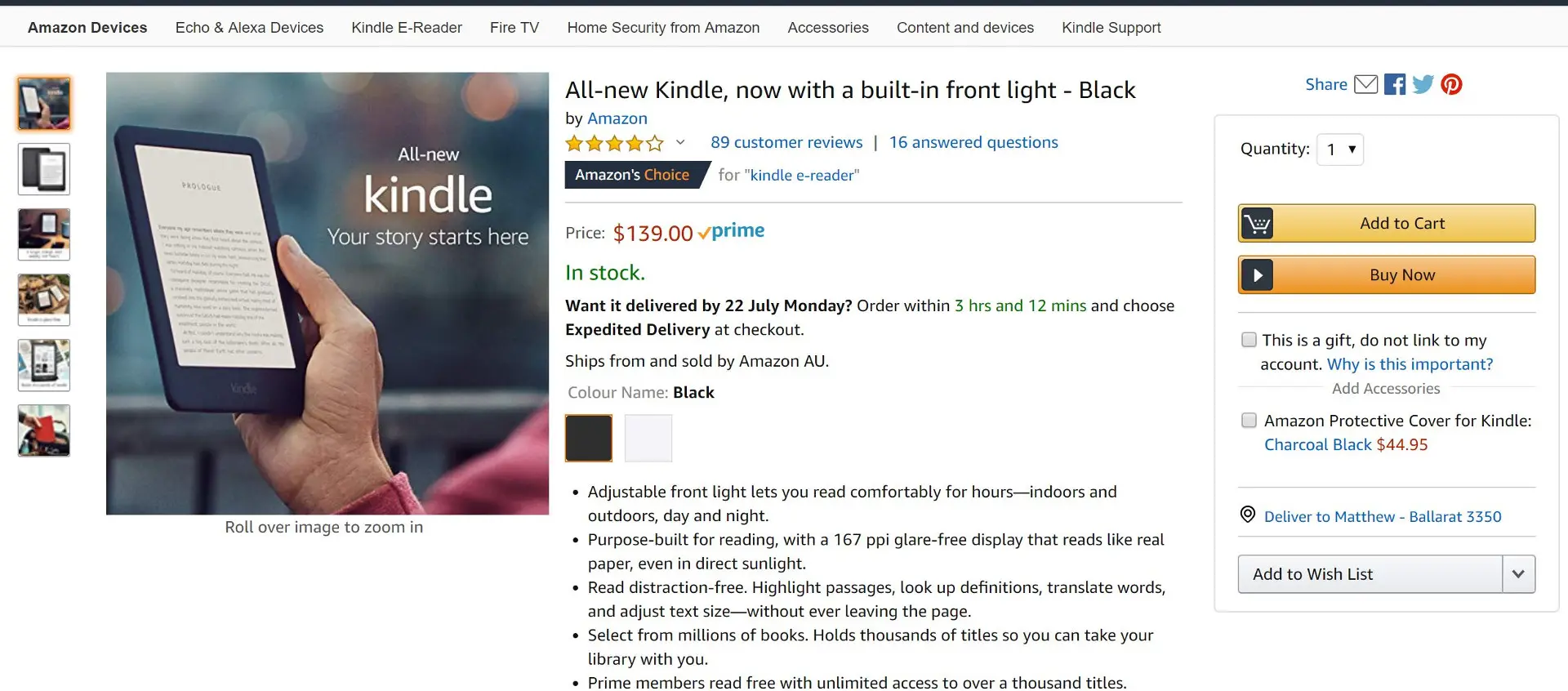Share the Kindle on Facebook
This screenshot has width=1568, height=691.
coord(1395,84)
